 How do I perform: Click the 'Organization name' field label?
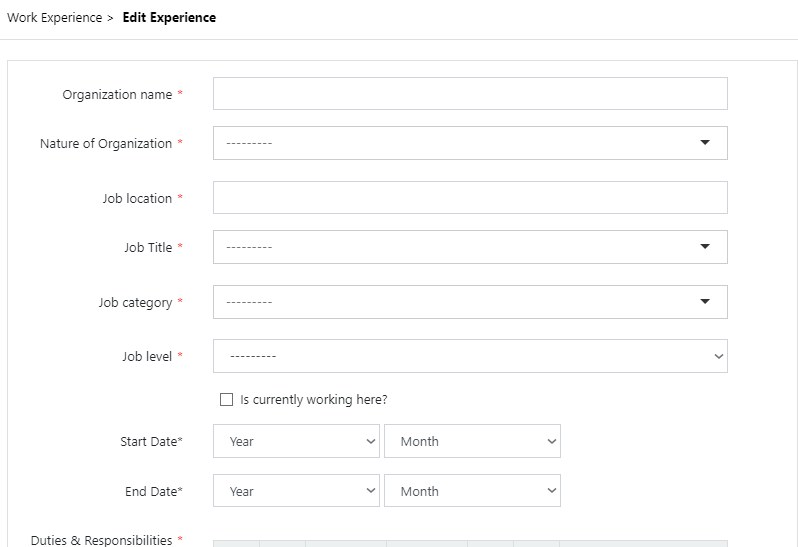tap(117, 95)
